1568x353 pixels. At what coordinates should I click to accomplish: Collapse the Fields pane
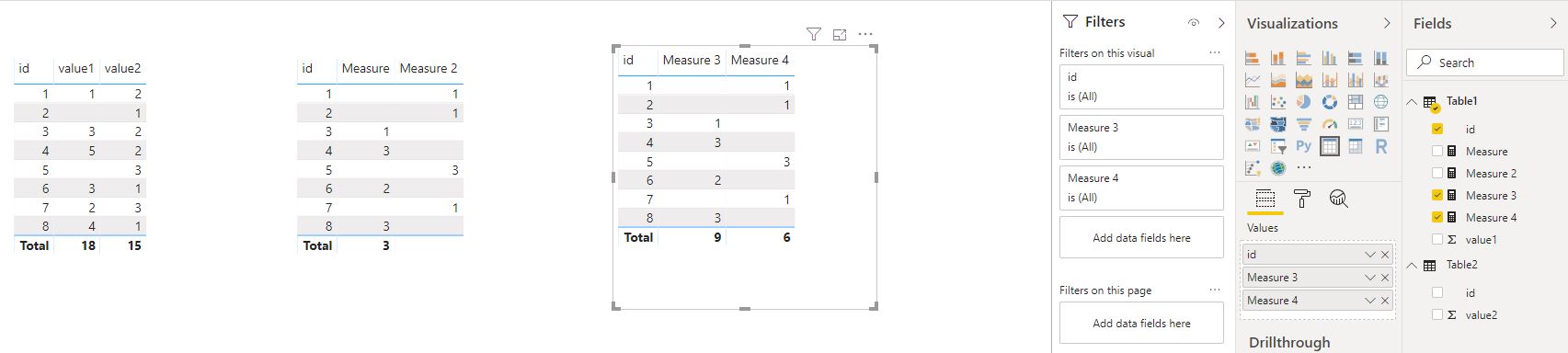pos(1553,23)
